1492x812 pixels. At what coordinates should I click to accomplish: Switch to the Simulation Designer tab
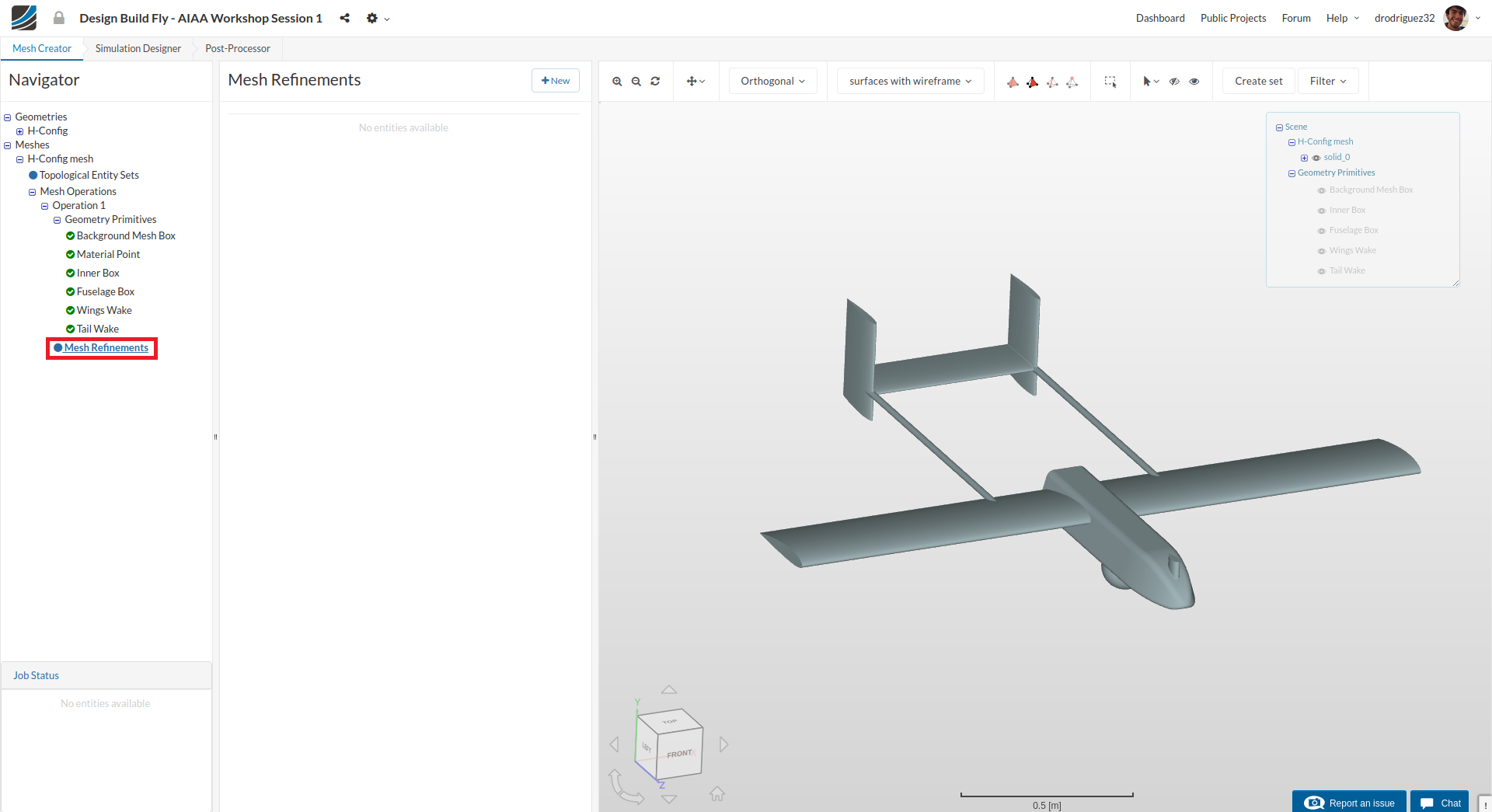coord(138,48)
